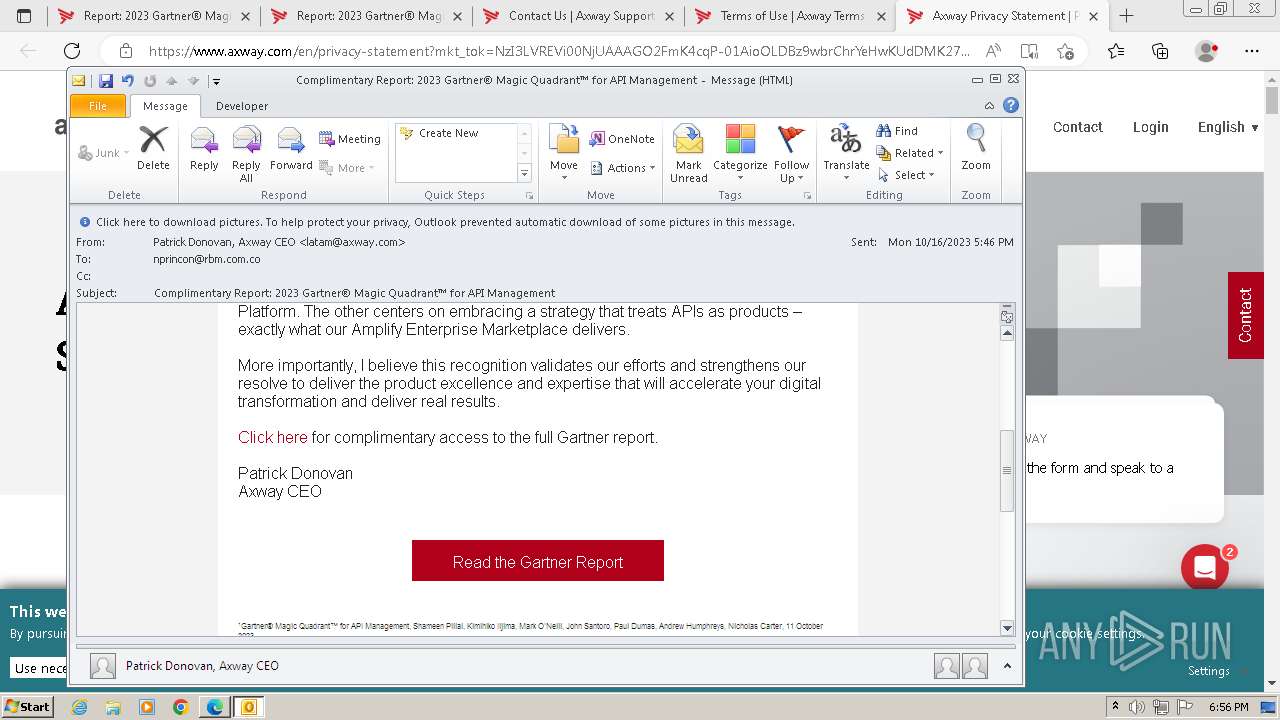The height and width of the screenshot is (720, 1280).
Task: Click the Start button
Action: pyautogui.click(x=27, y=707)
